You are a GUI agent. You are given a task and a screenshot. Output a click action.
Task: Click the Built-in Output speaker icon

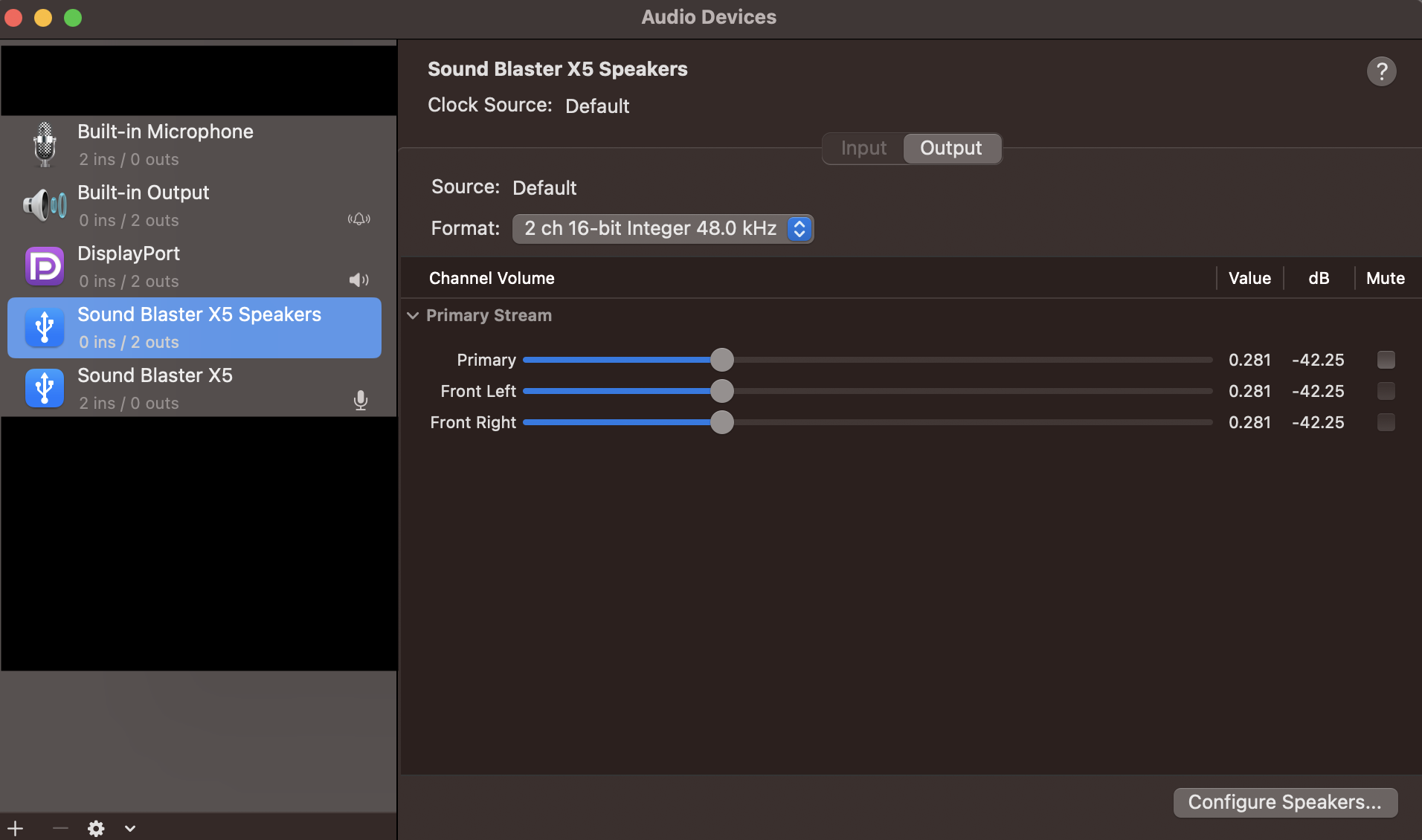(x=45, y=205)
